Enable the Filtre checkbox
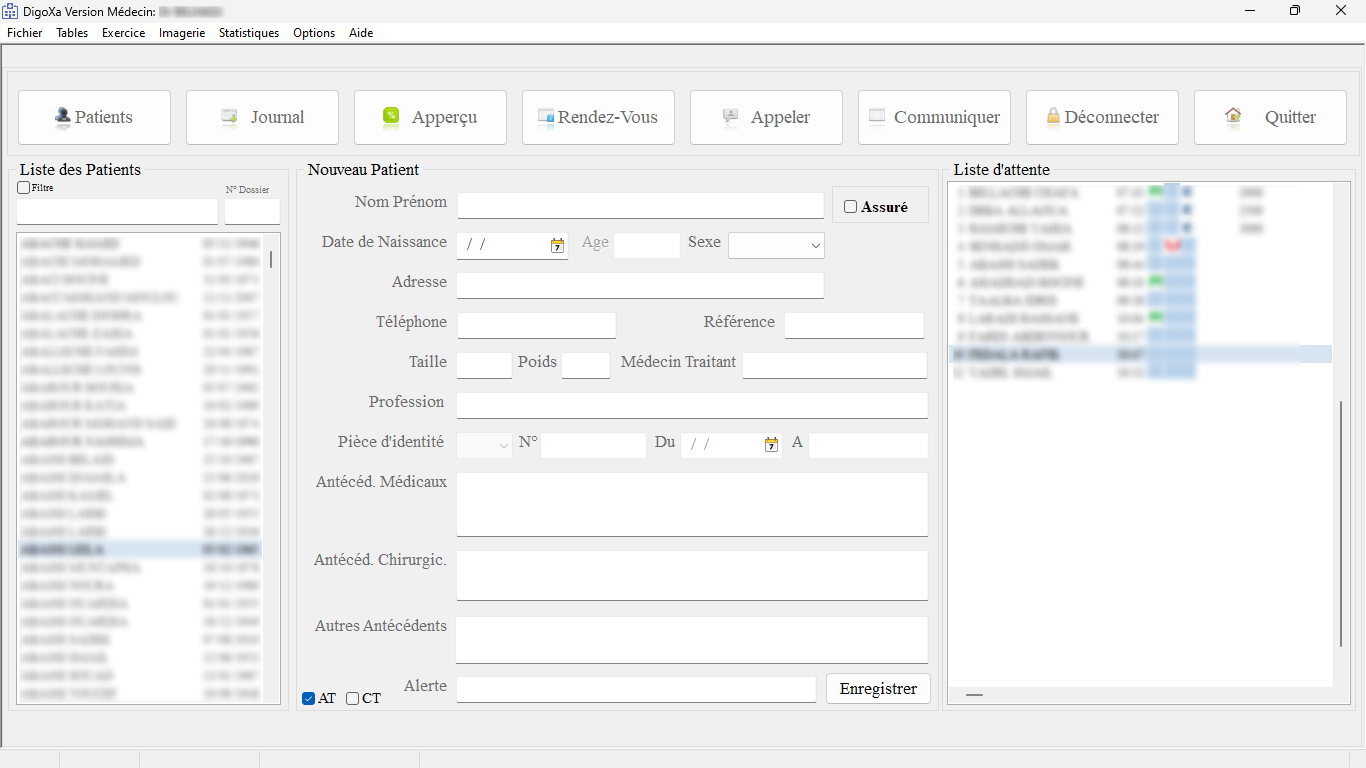Screen dimensions: 1366x768 [x=24, y=187]
